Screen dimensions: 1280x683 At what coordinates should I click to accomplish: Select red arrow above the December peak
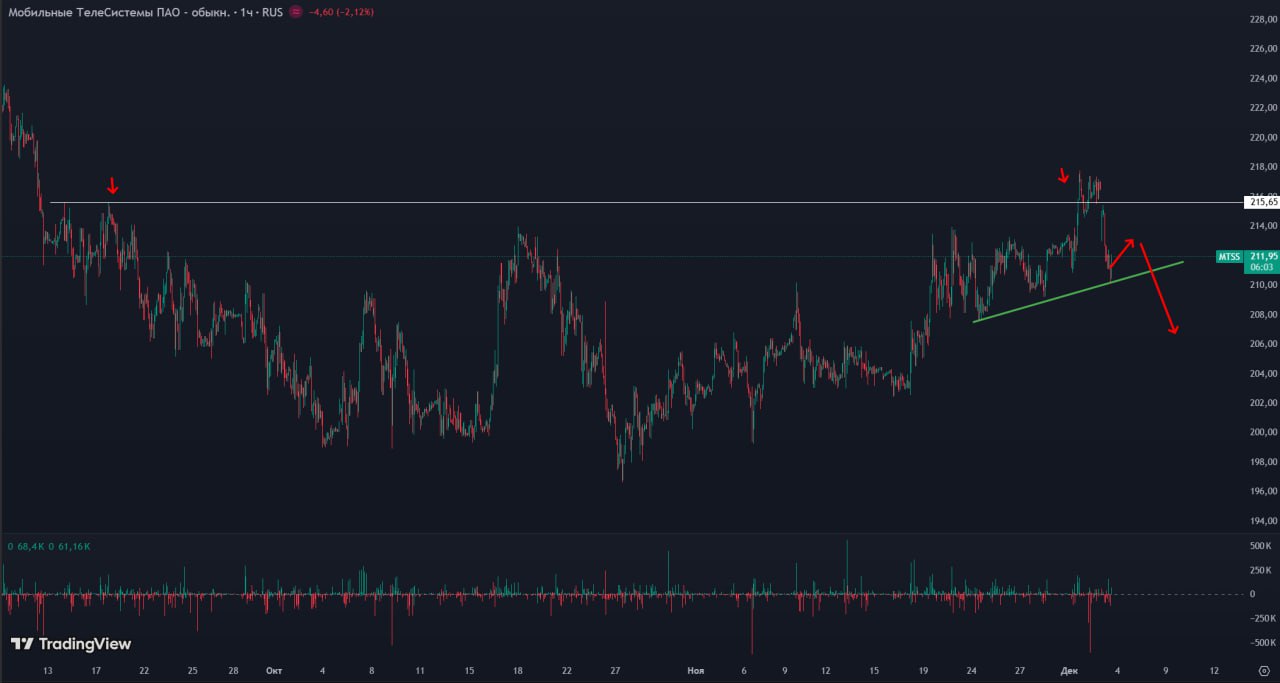point(1063,177)
